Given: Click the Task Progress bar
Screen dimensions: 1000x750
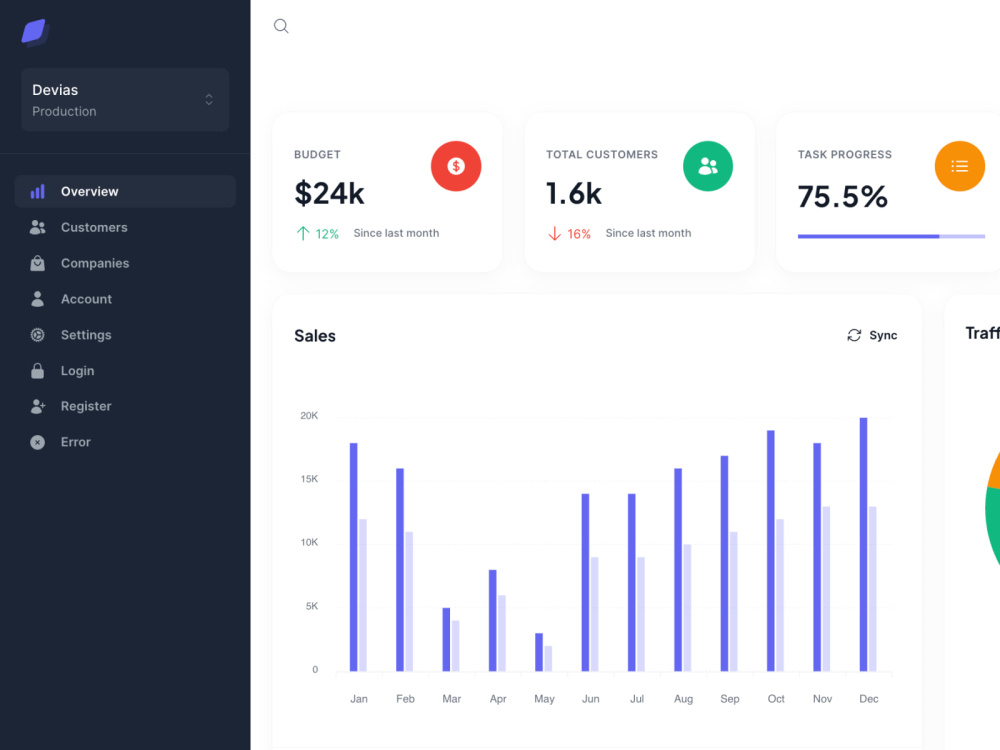Looking at the screenshot, I should pyautogui.click(x=891, y=237).
